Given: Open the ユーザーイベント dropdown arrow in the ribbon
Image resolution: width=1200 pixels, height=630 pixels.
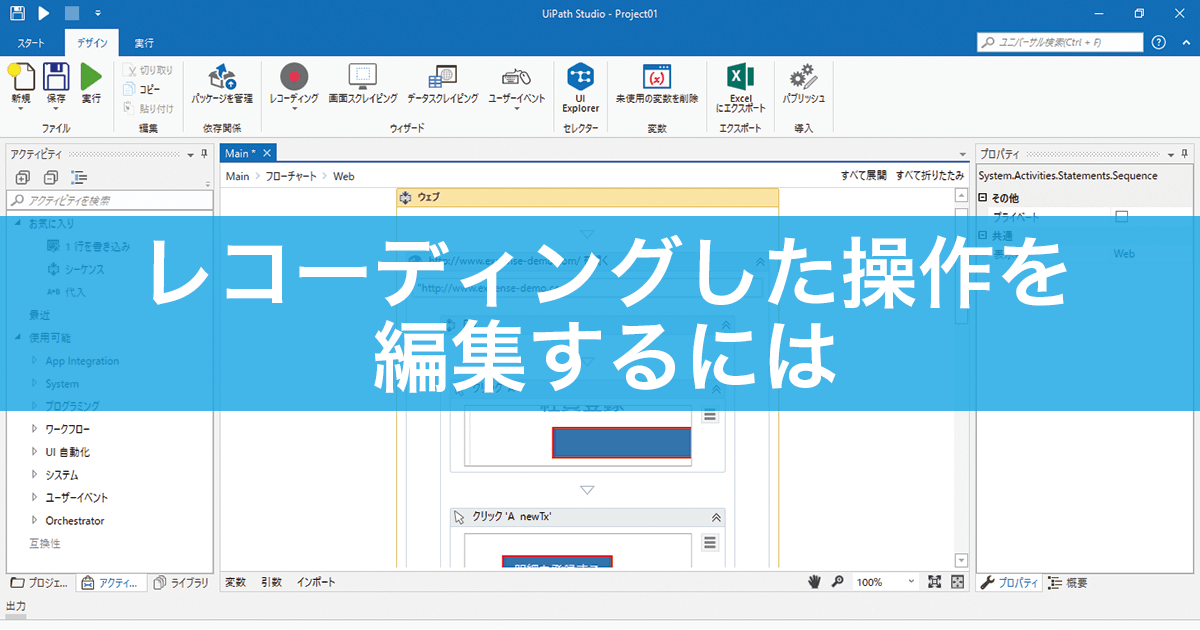Looking at the screenshot, I should tap(516, 109).
